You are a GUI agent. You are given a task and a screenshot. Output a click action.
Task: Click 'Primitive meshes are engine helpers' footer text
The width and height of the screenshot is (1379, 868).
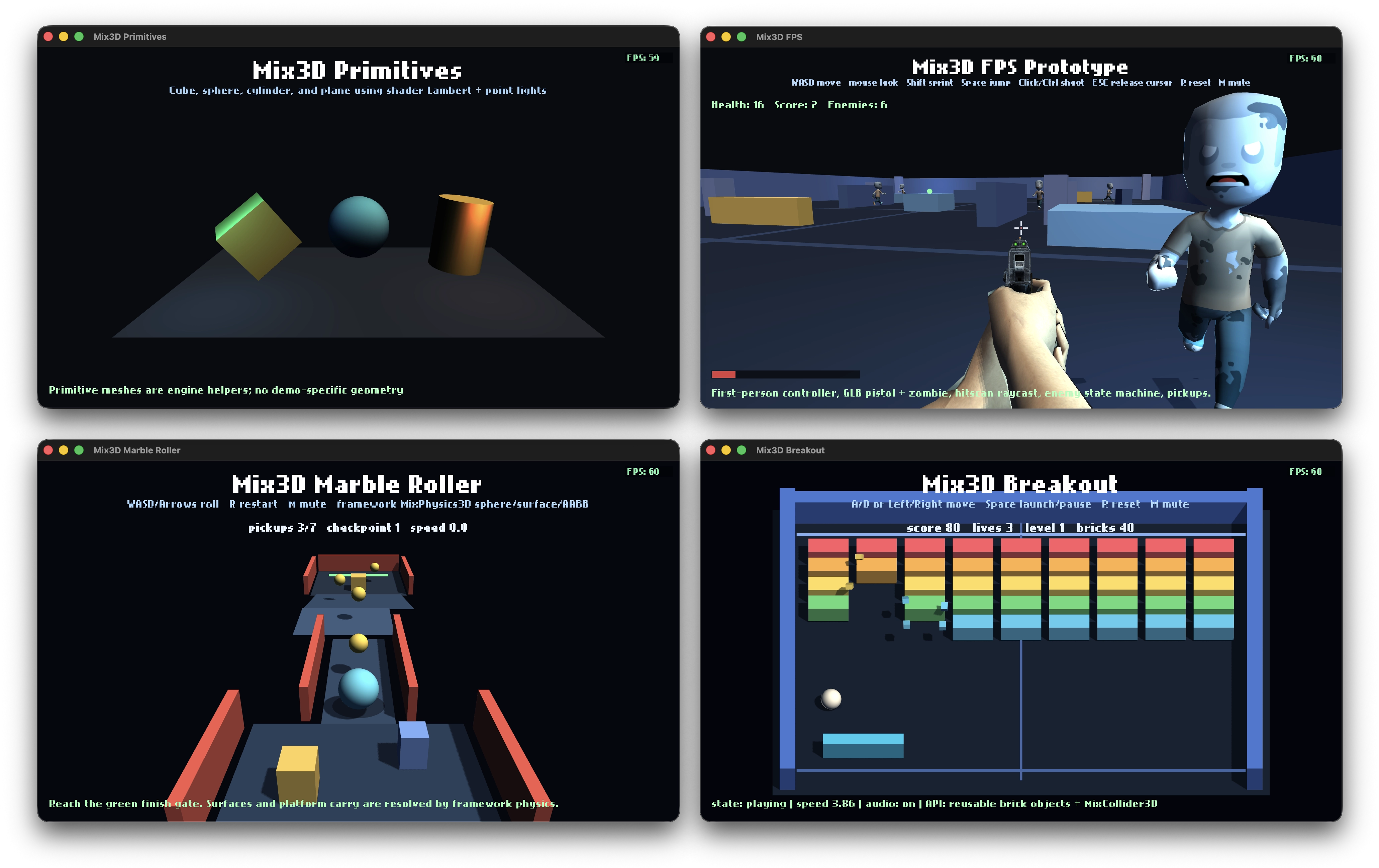(x=226, y=390)
